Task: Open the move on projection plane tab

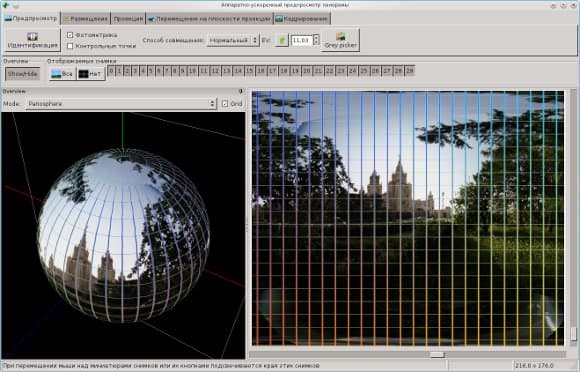Action: tap(209, 19)
